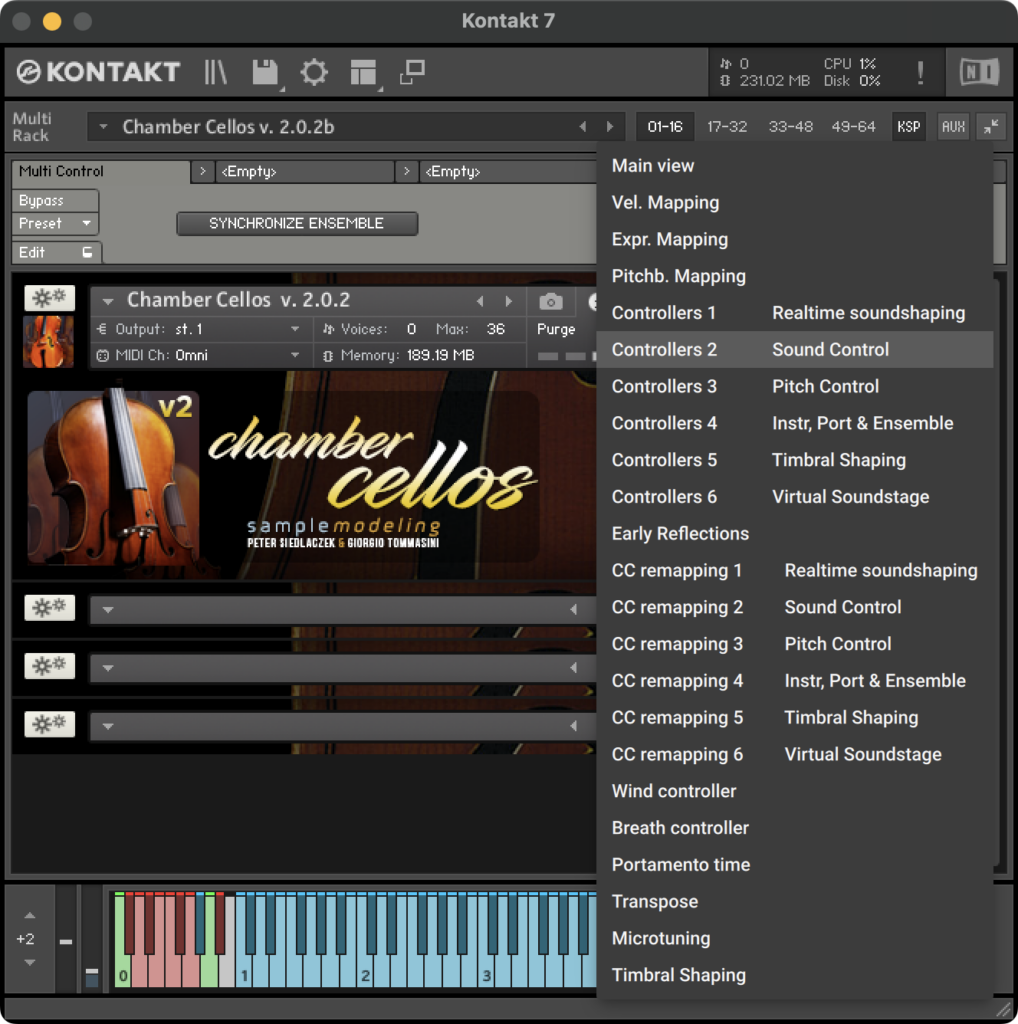
Task: Go to next multi with right arrow
Action: click(x=610, y=127)
